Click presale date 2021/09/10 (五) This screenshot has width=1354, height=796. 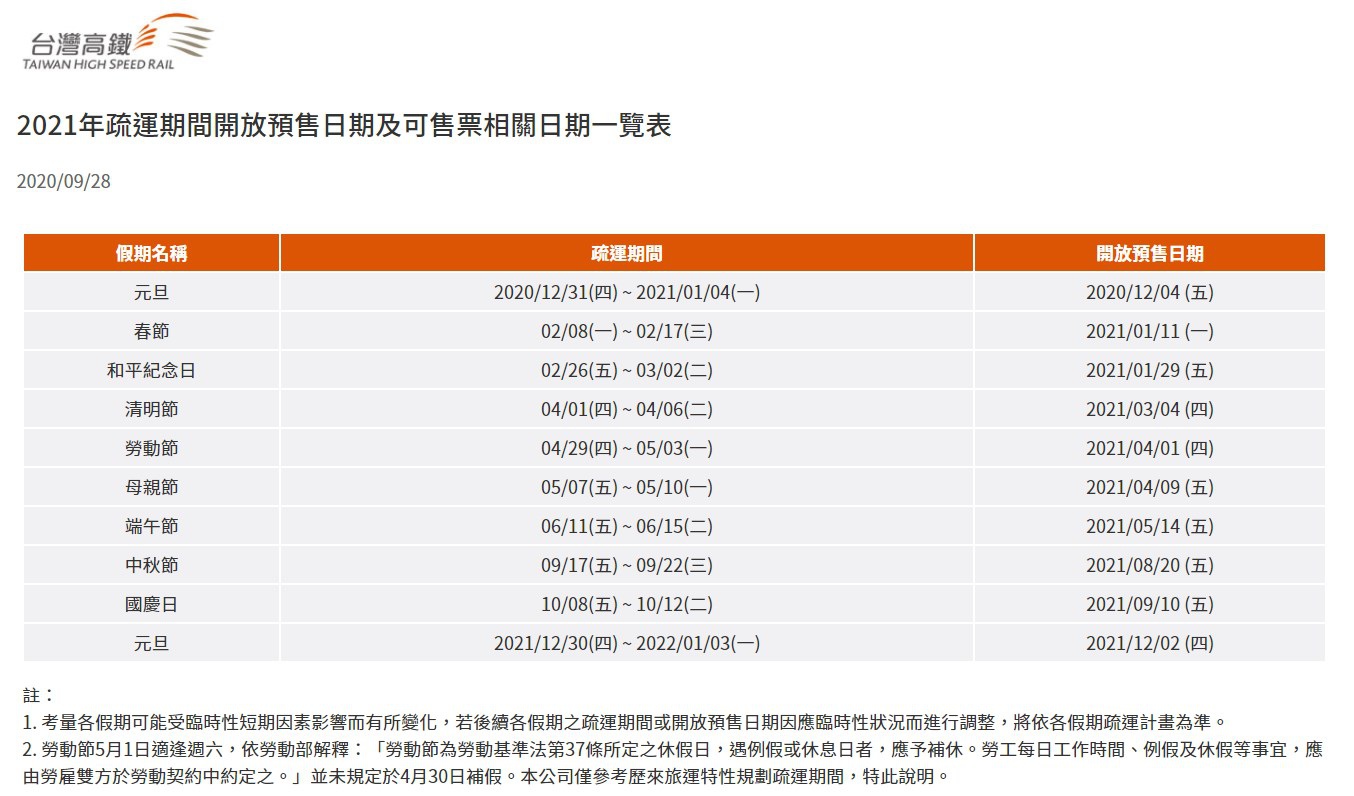point(1150,604)
